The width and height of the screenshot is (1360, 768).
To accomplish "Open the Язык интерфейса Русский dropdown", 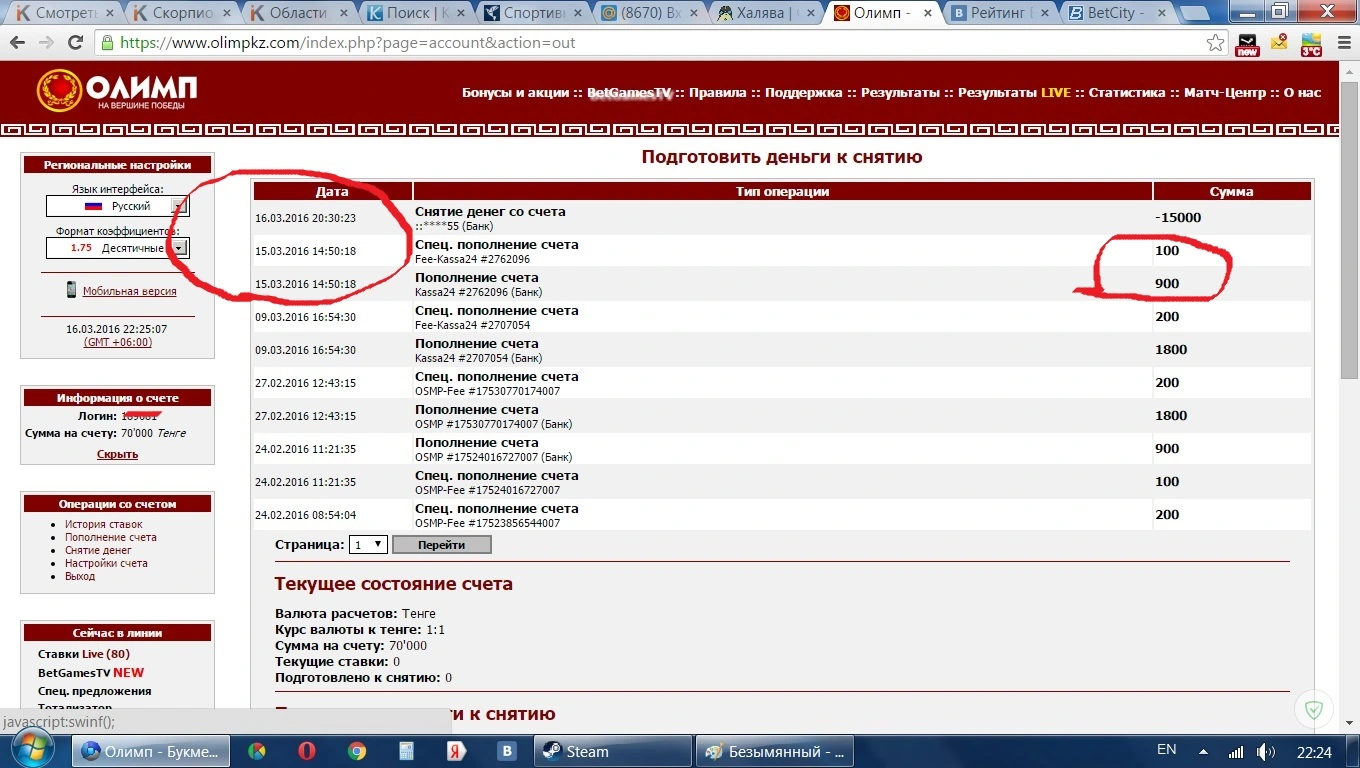I will click(117, 206).
